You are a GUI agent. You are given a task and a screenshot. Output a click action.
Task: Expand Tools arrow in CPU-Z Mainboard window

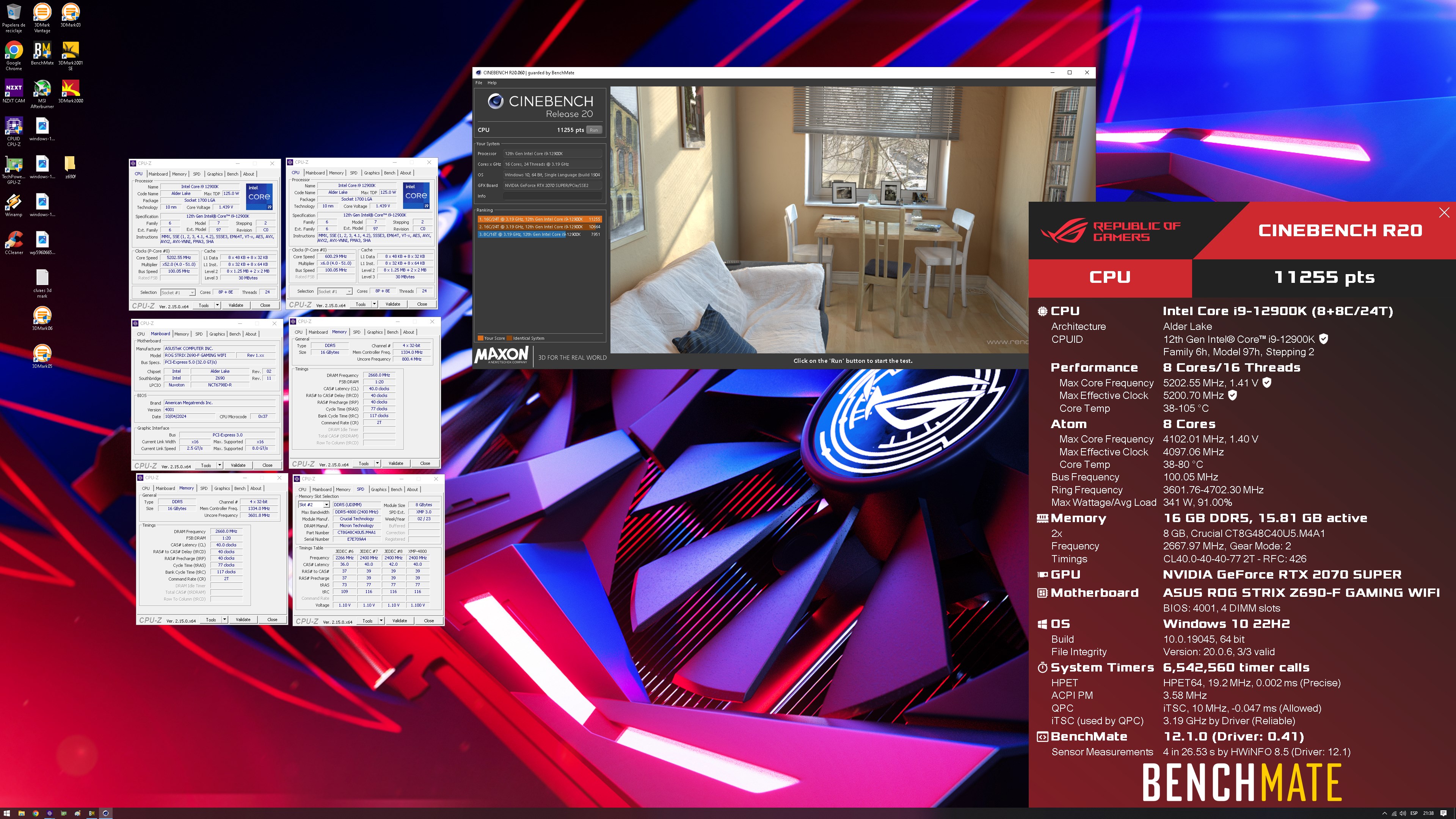[x=219, y=465]
